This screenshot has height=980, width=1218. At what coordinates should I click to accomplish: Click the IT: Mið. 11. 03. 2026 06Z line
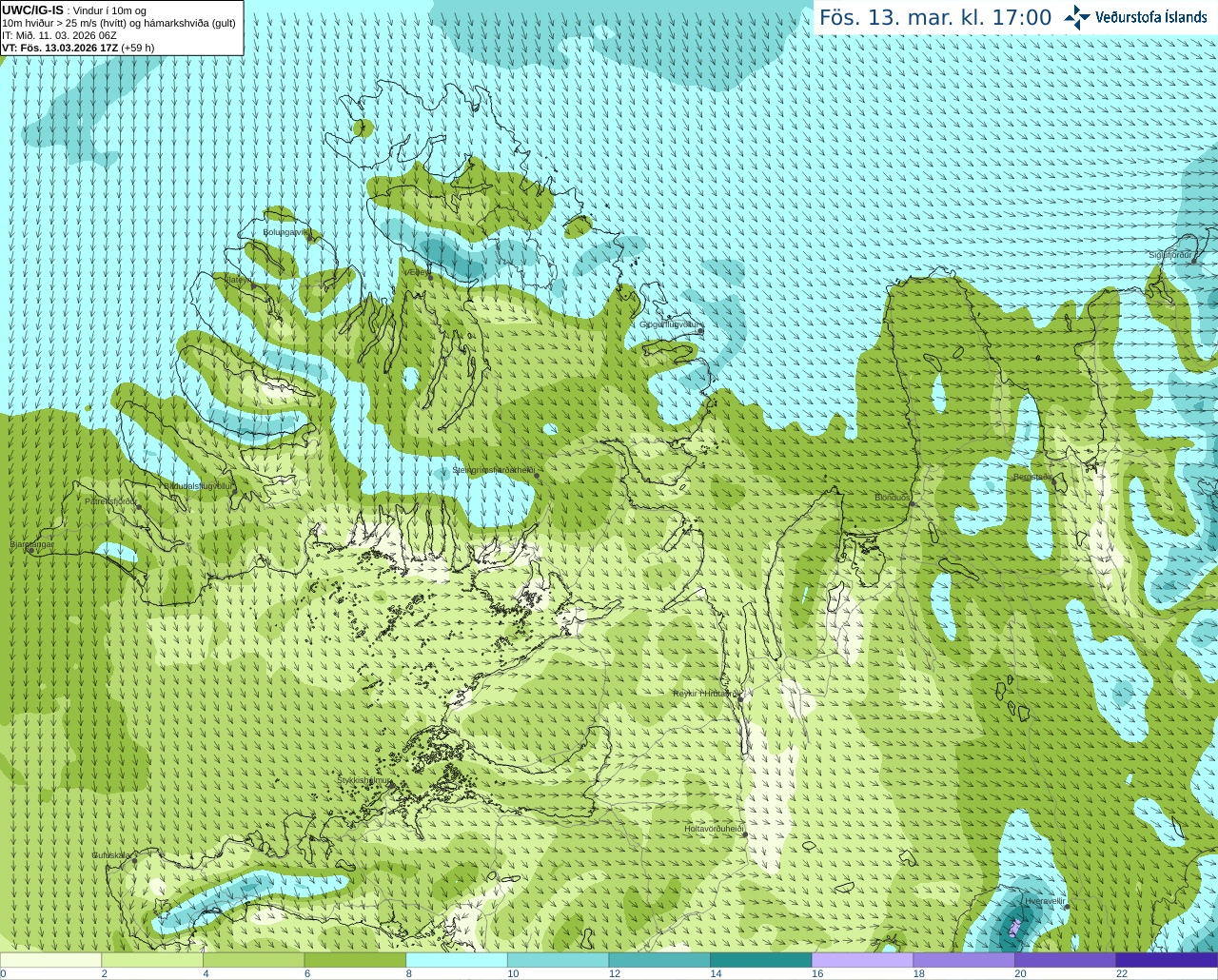[59, 35]
